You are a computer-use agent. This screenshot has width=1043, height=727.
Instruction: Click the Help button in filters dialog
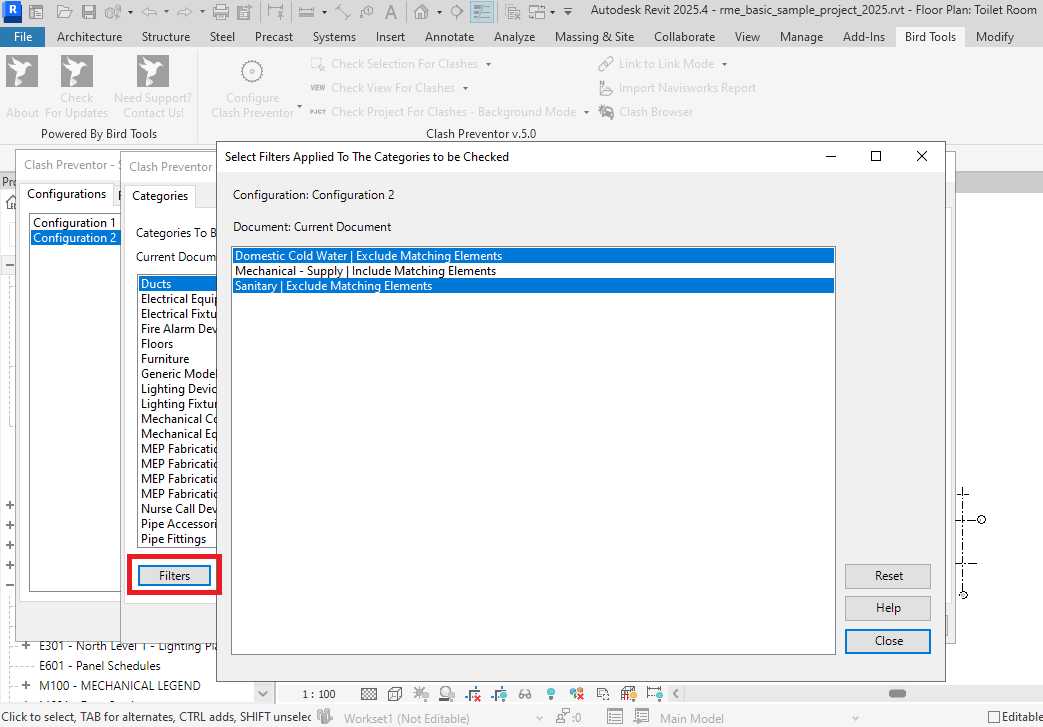[x=888, y=608]
